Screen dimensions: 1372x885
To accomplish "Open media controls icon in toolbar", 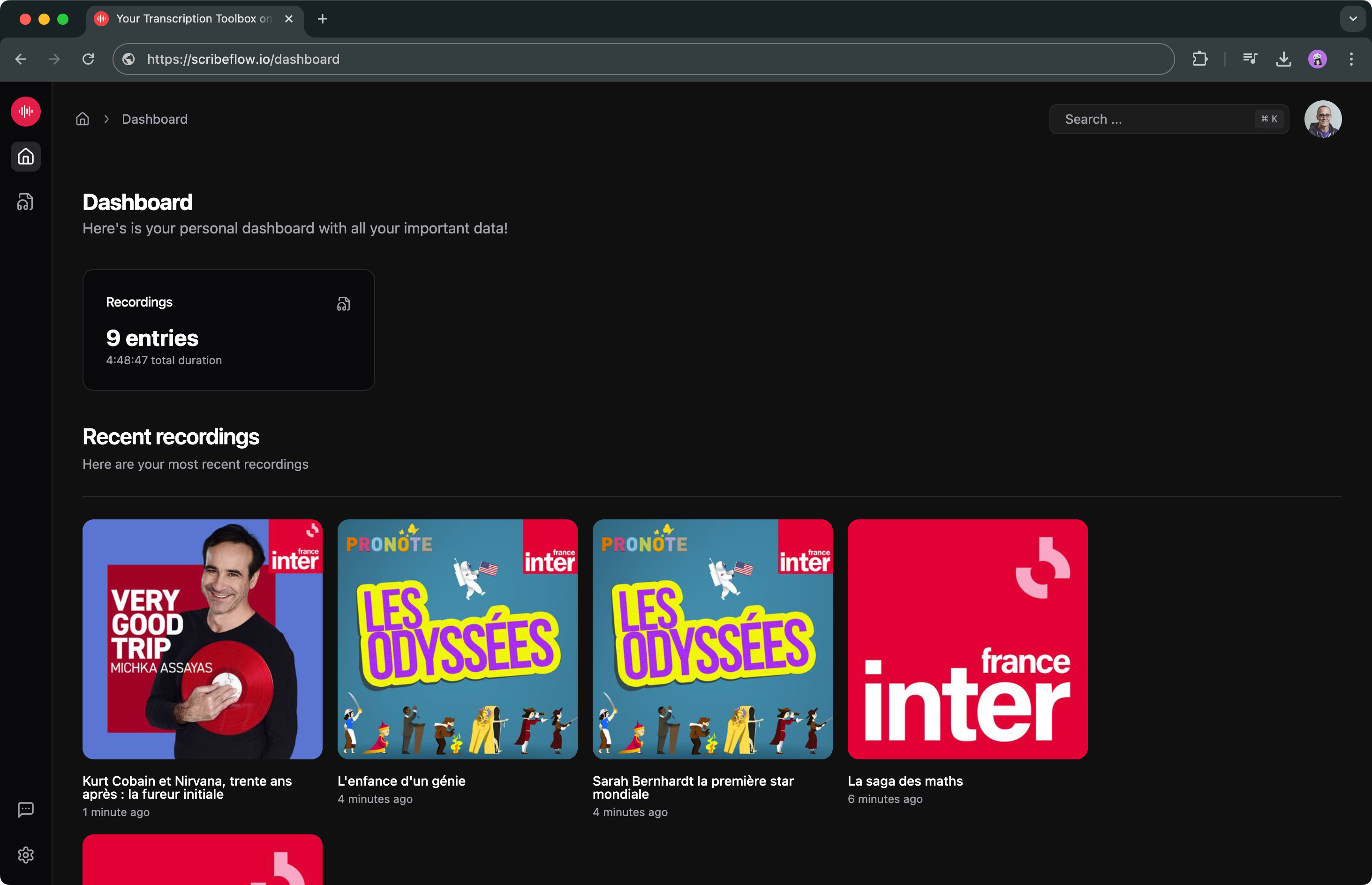I will pyautogui.click(x=1250, y=59).
